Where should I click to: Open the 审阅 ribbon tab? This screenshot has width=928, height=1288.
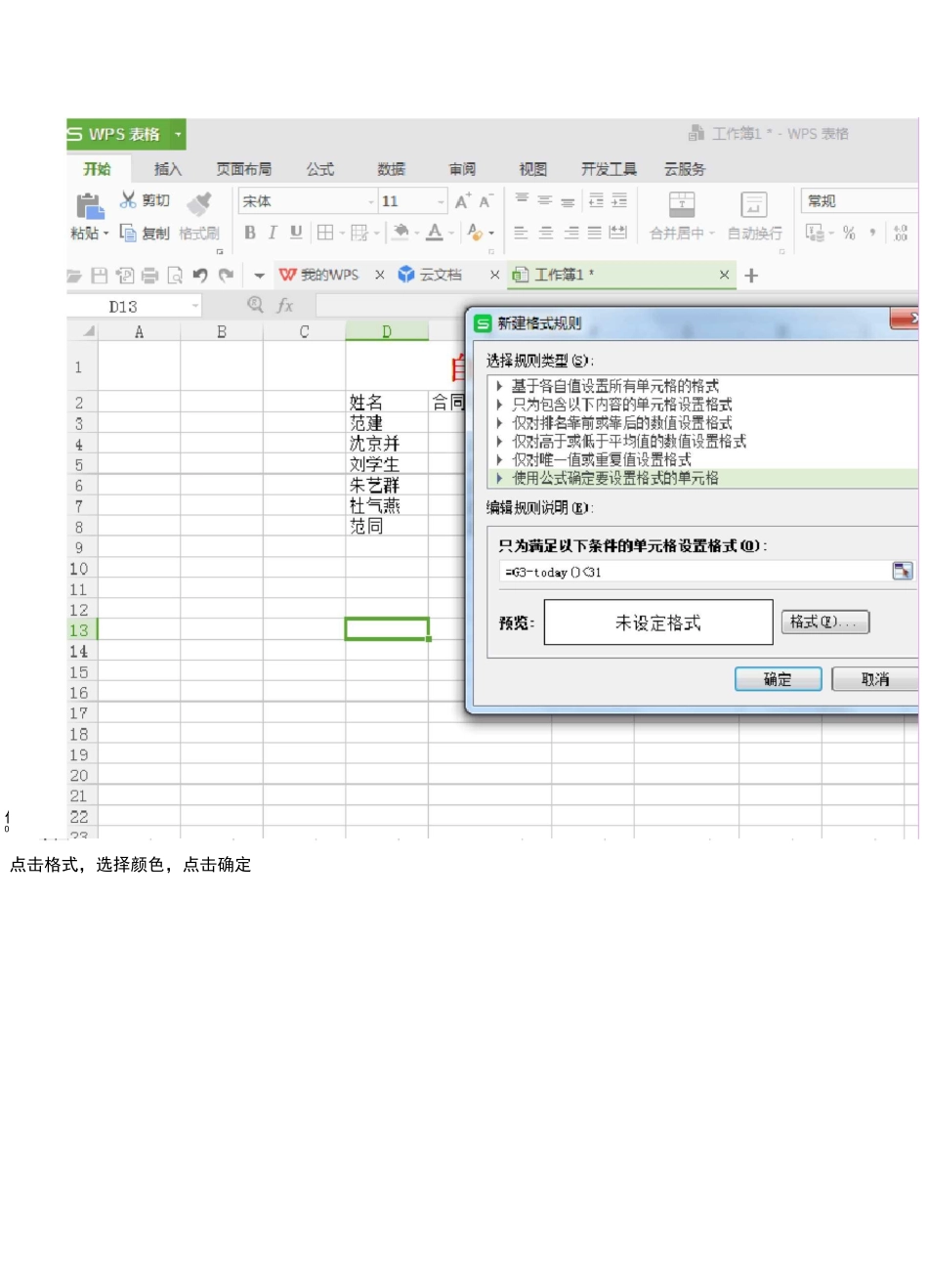pyautogui.click(x=462, y=169)
